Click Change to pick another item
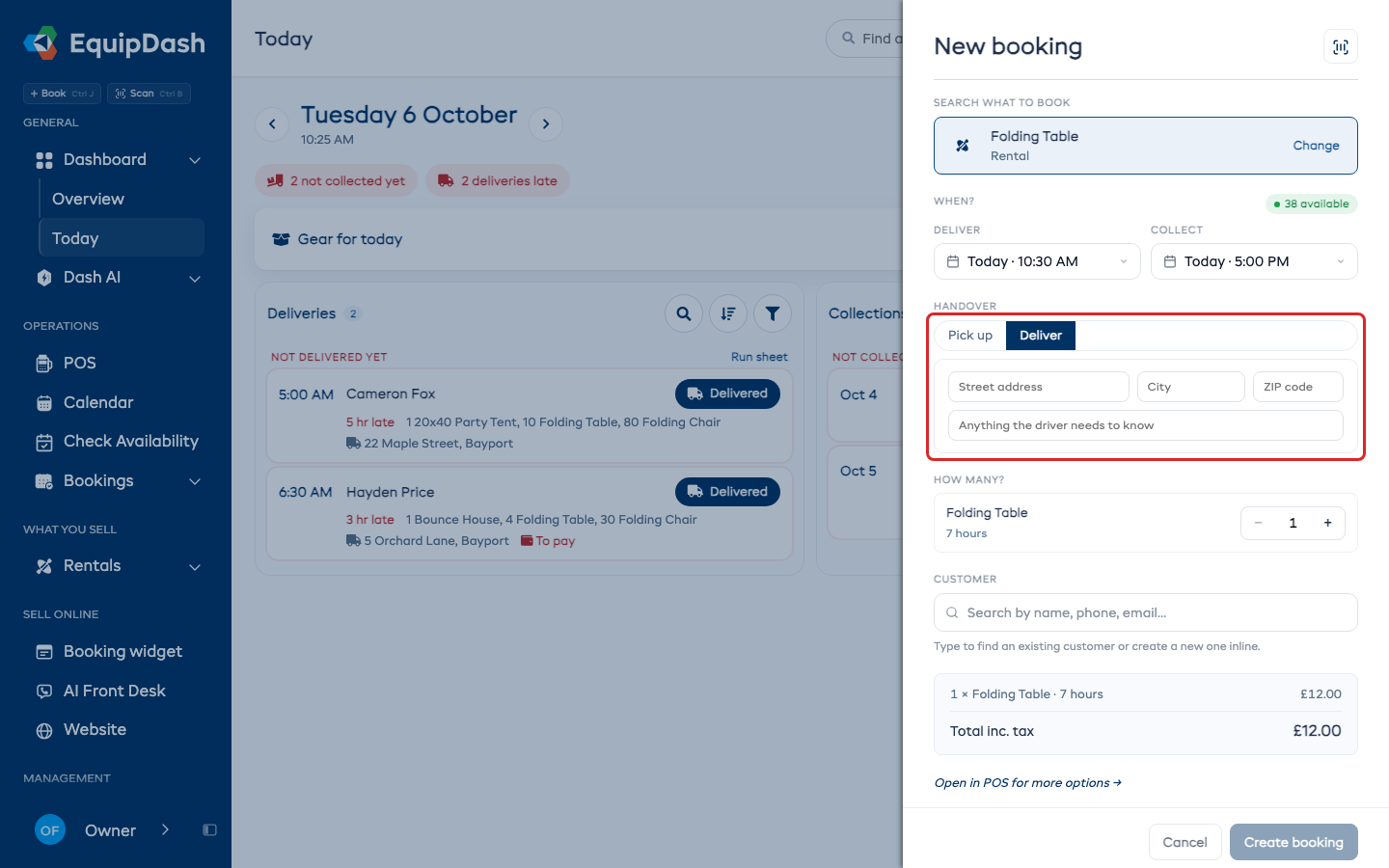Image resolution: width=1389 pixels, height=868 pixels. (1316, 146)
